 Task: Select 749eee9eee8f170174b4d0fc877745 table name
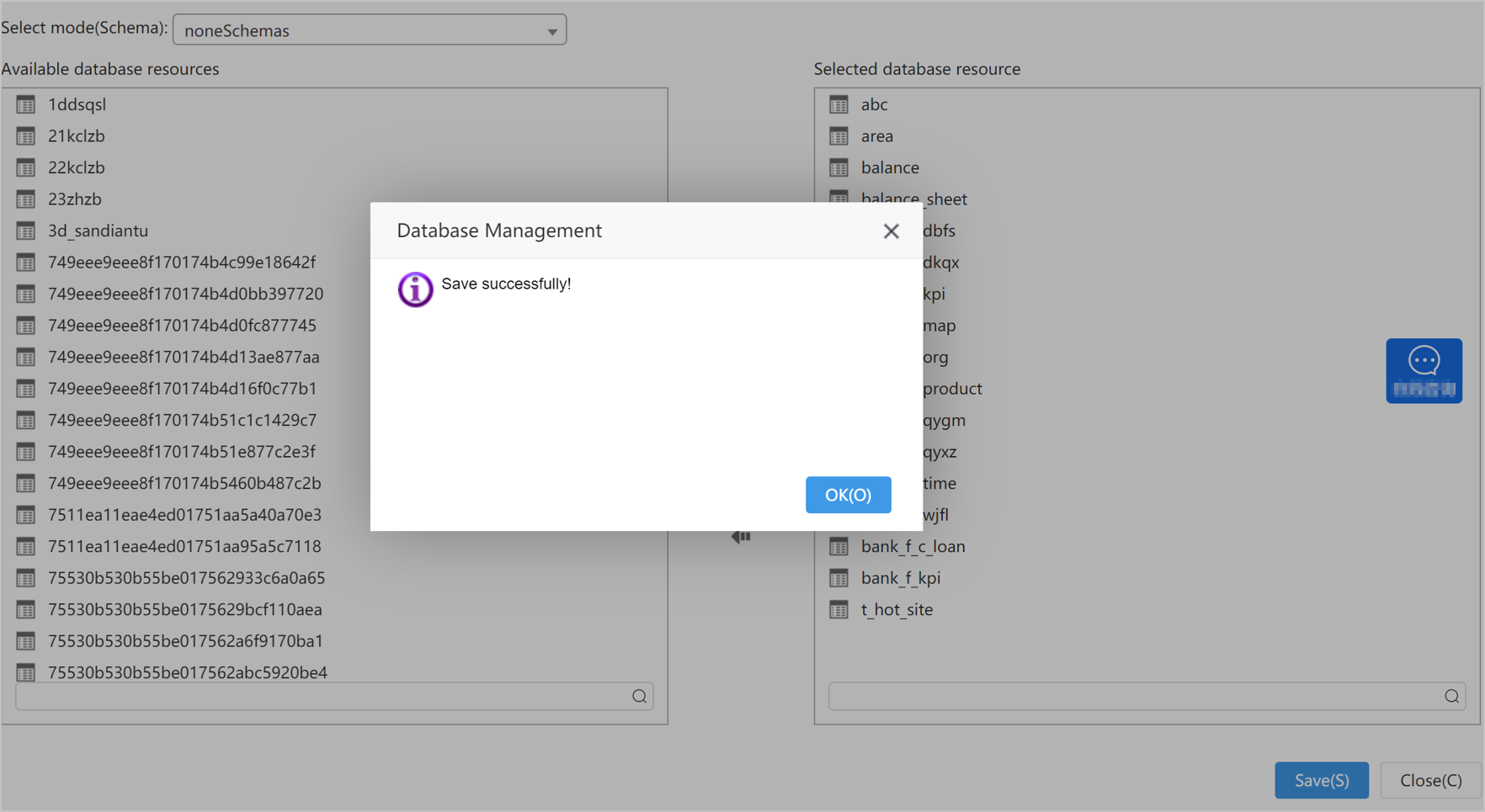(182, 325)
